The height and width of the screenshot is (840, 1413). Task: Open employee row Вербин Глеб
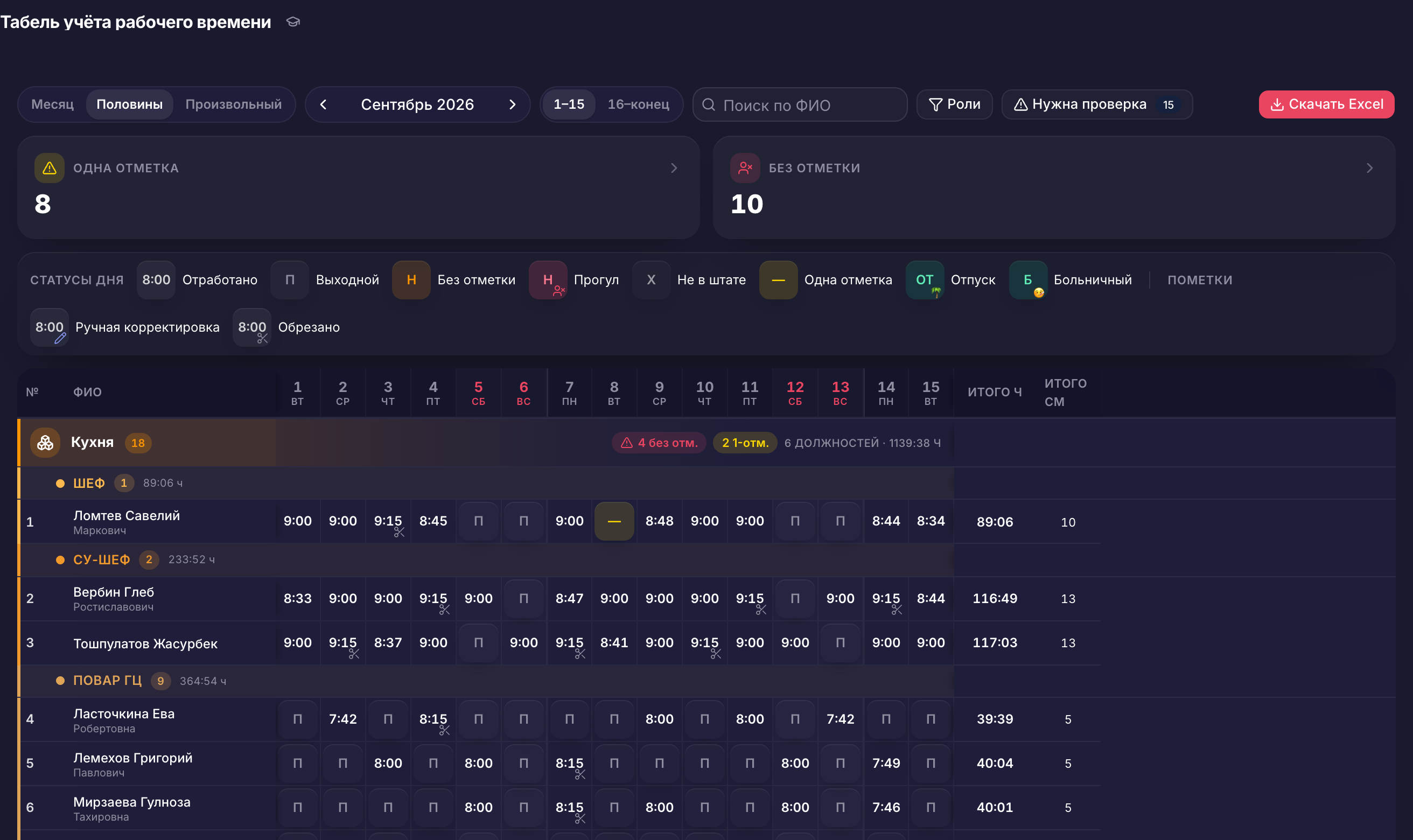[559, 599]
